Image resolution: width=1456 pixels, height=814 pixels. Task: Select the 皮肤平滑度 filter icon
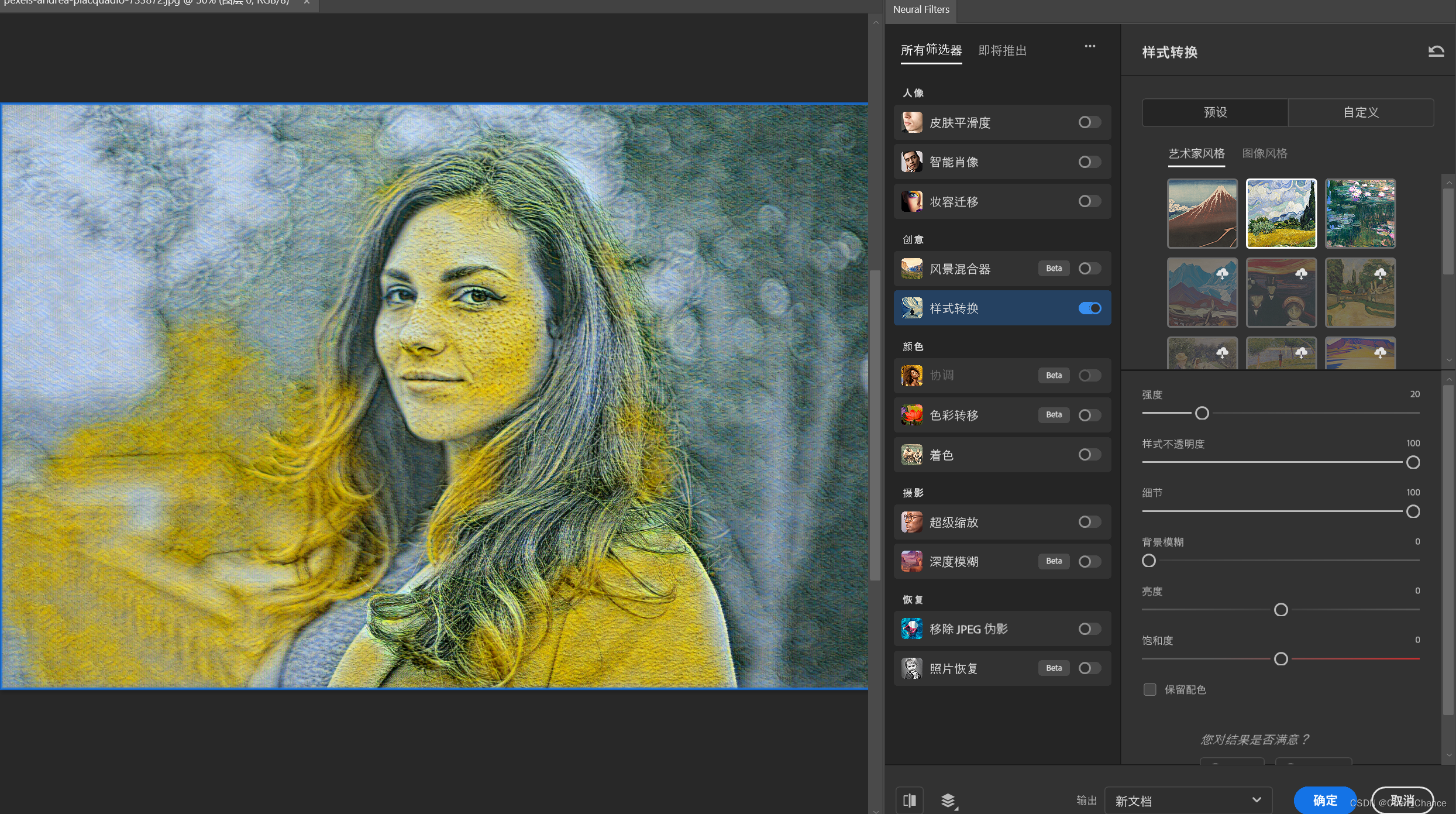911,122
